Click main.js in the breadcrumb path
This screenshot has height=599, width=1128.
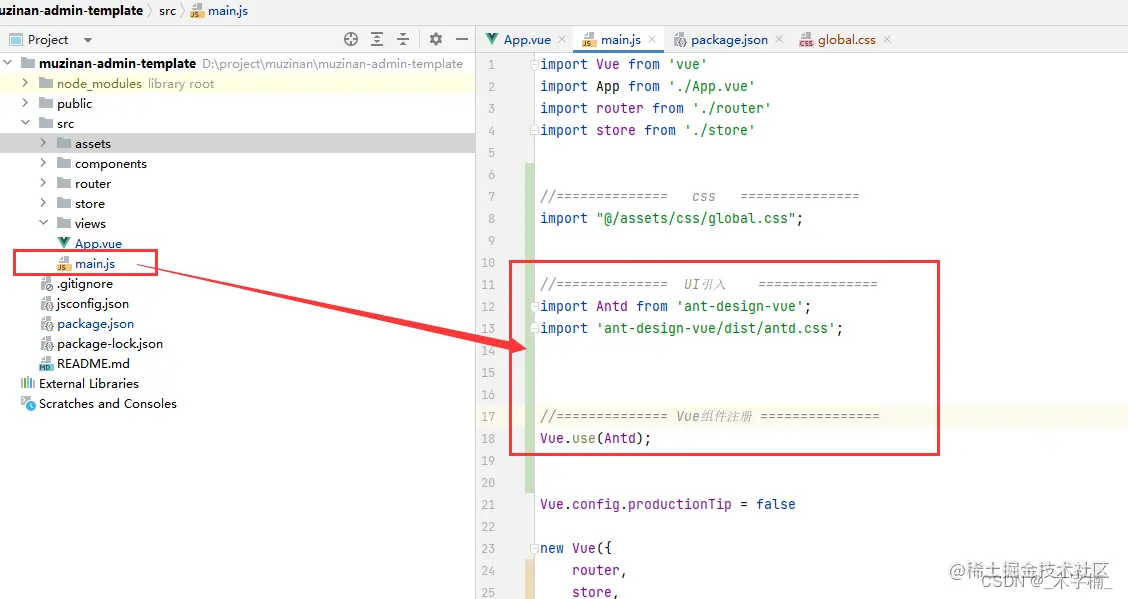point(227,11)
